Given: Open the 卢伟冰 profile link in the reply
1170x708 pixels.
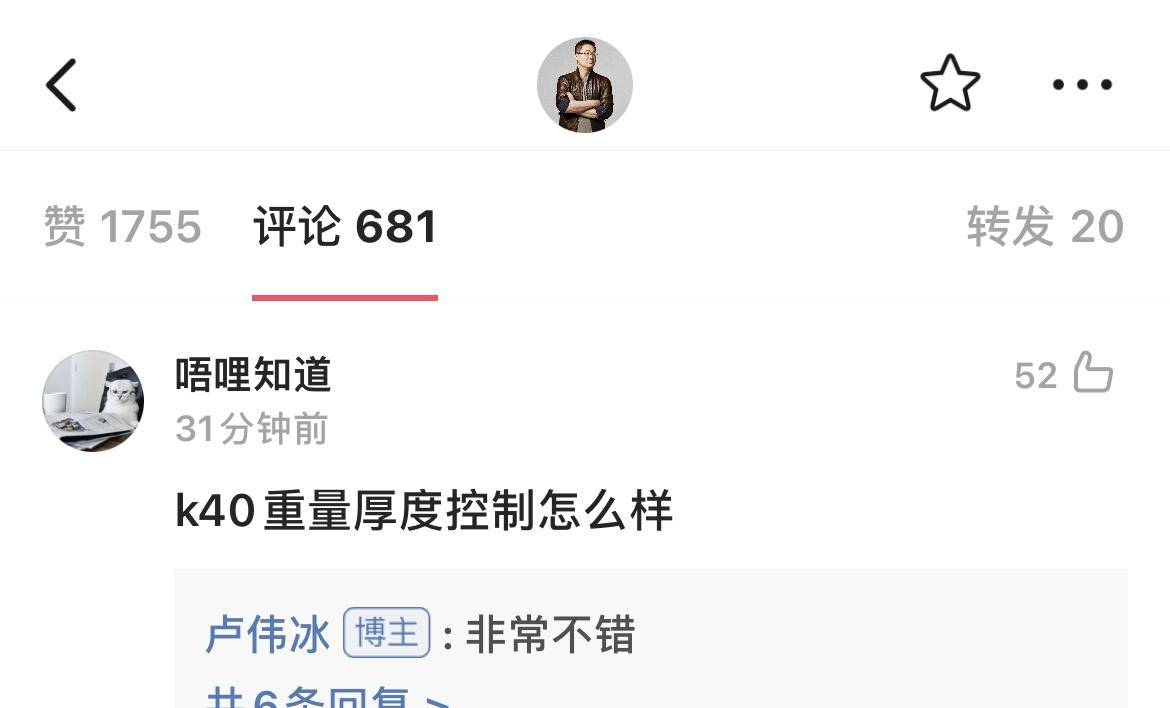Looking at the screenshot, I should tap(268, 634).
